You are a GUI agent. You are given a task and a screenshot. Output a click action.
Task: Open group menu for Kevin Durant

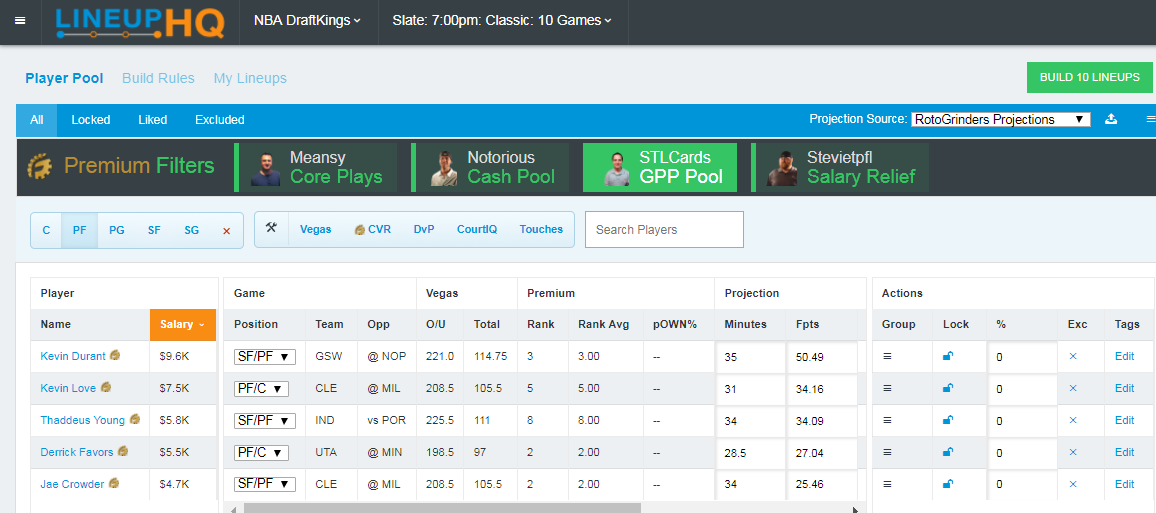[888, 356]
